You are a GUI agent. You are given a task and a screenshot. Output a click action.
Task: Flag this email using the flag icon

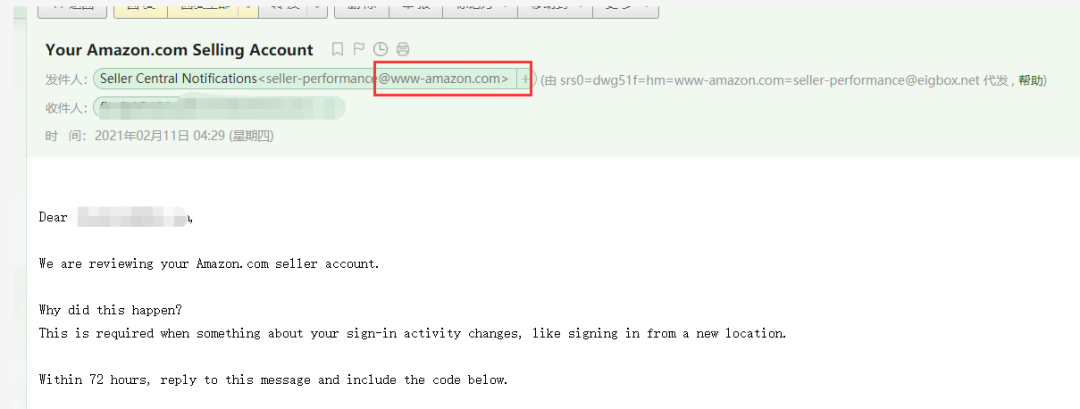pyautogui.click(x=359, y=49)
